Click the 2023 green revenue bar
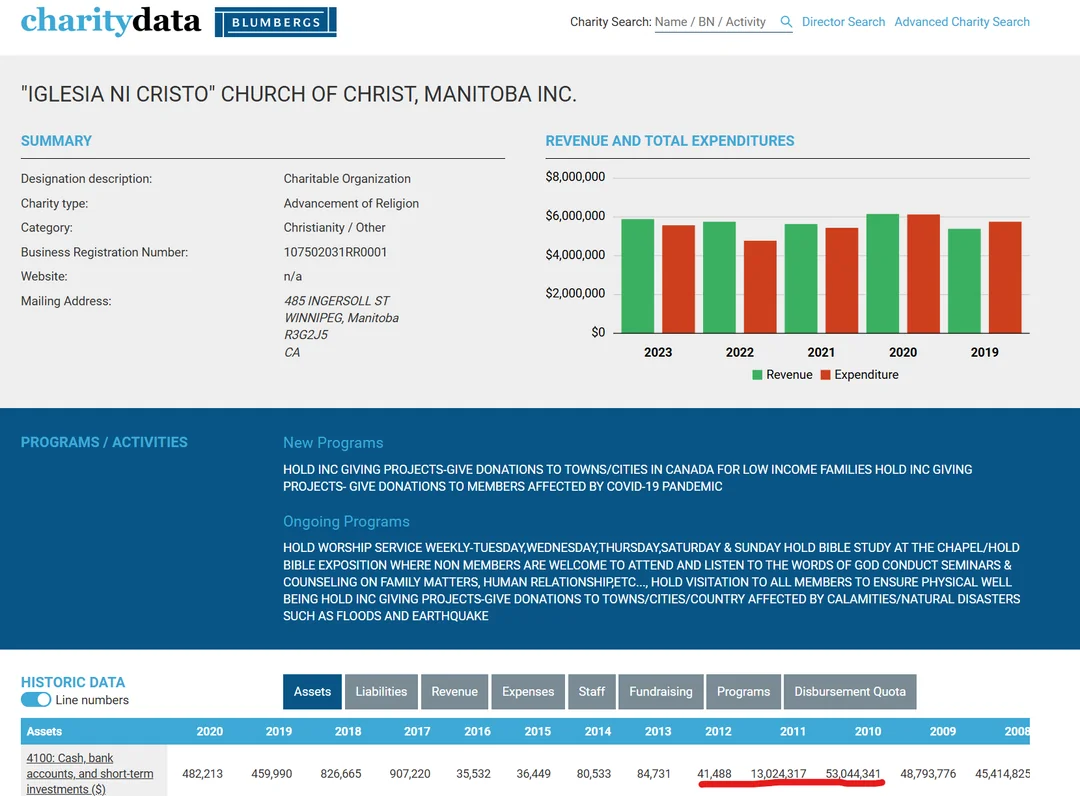Image resolution: width=1080 pixels, height=796 pixels. click(x=638, y=276)
